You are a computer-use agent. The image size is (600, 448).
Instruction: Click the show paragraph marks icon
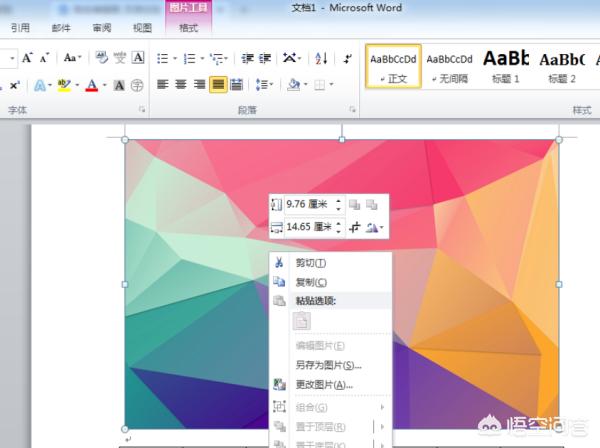[x=349, y=58]
